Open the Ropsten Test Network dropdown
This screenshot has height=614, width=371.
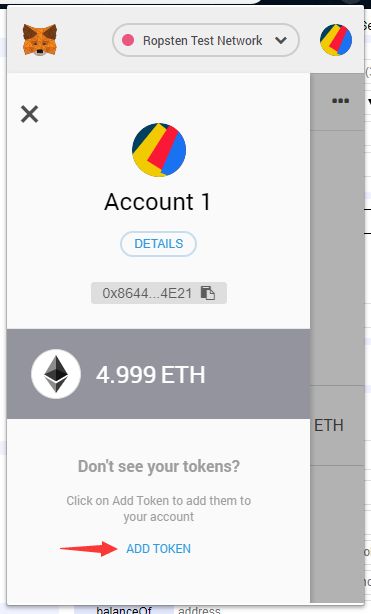[206, 40]
